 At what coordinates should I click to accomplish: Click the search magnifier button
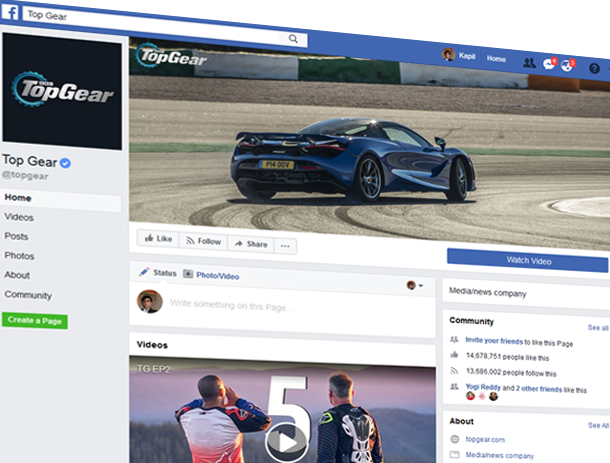click(x=293, y=39)
